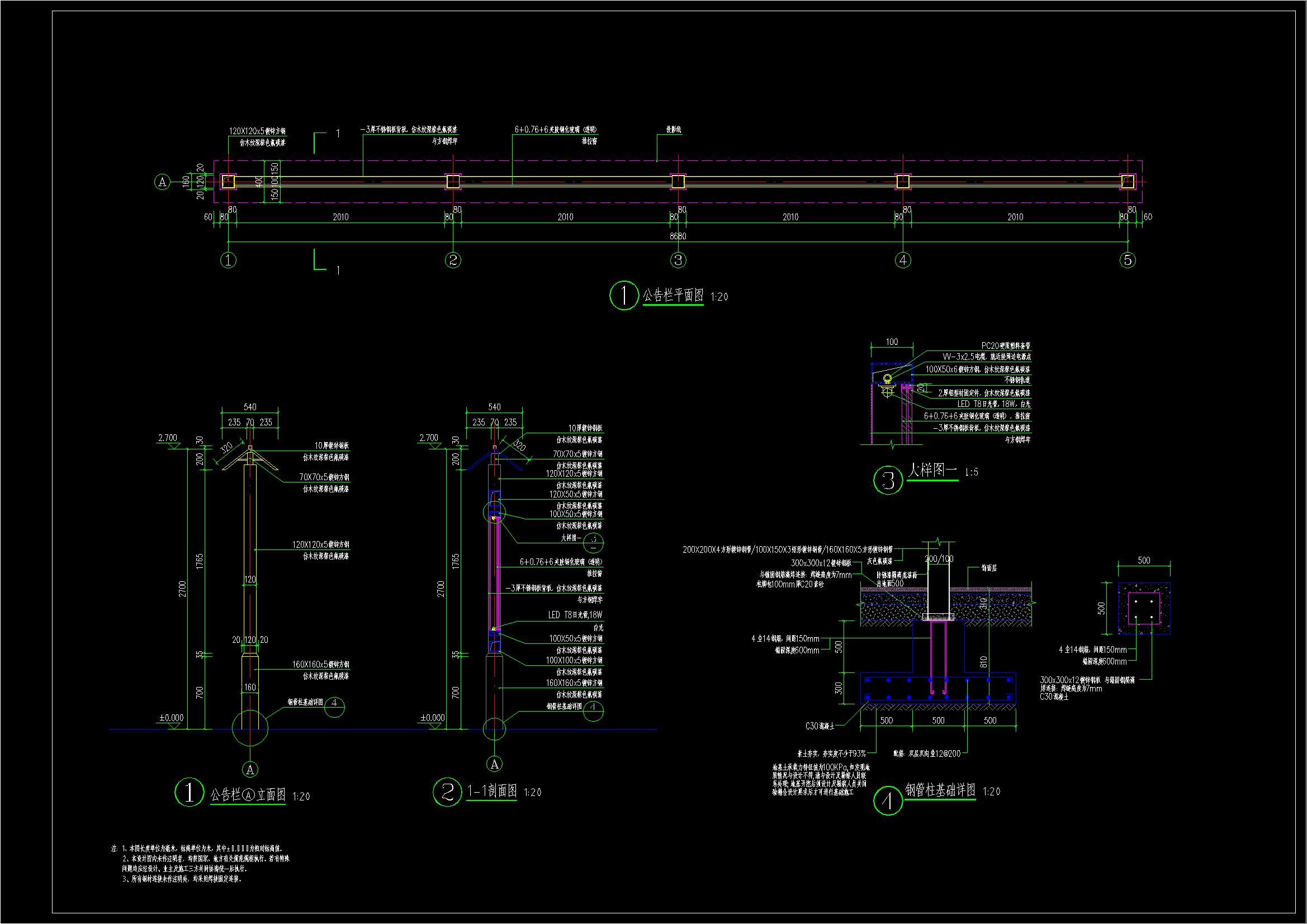Select the W-3x2.5电缆 annotation
The width and height of the screenshot is (1307, 924).
[987, 357]
